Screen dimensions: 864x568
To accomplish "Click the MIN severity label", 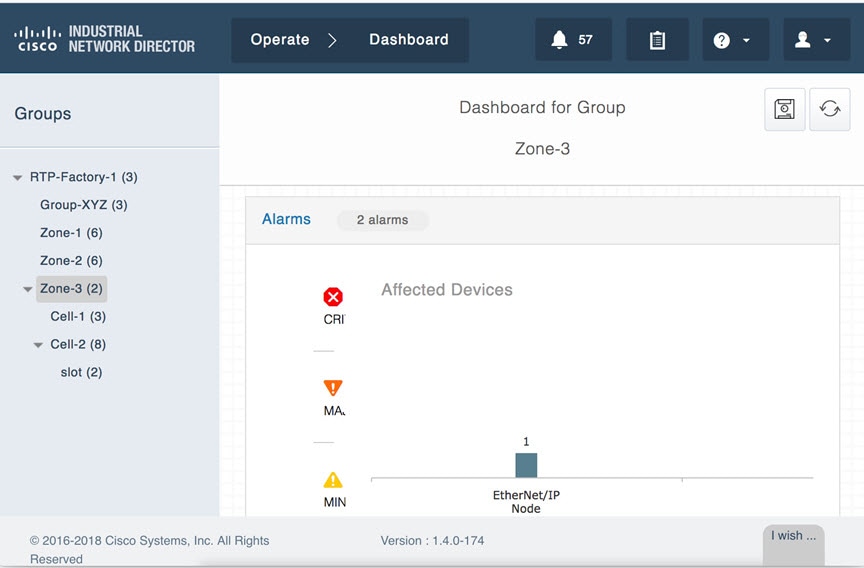I will click(335, 502).
